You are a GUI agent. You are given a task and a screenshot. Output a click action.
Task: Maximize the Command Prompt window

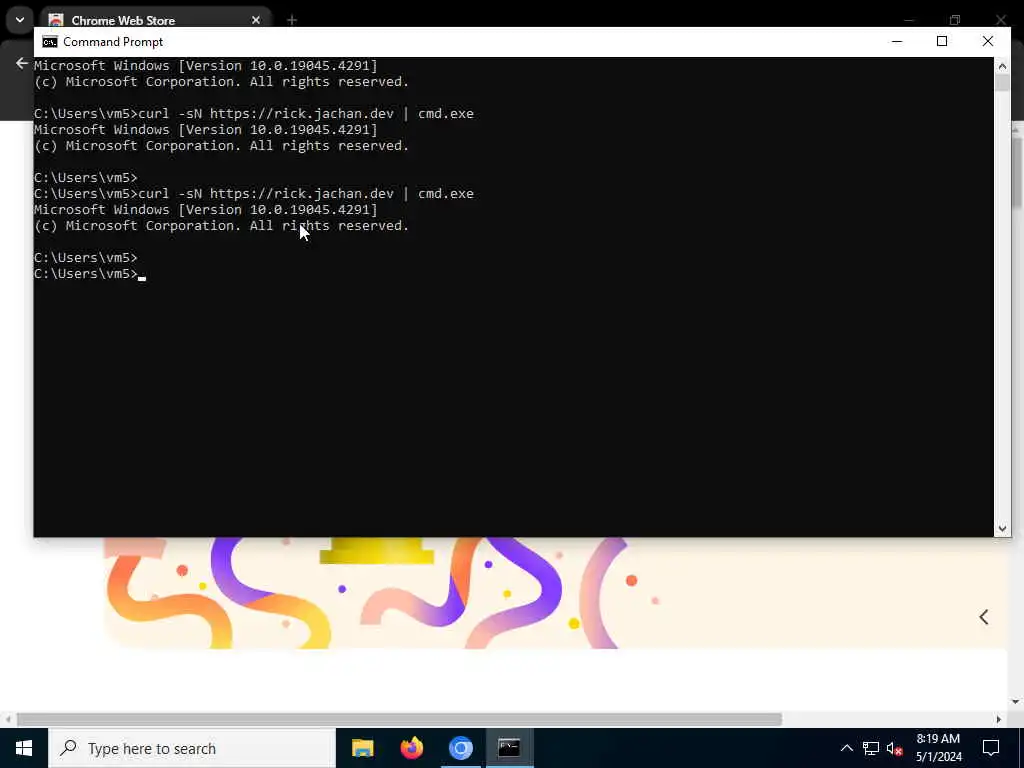click(x=942, y=41)
